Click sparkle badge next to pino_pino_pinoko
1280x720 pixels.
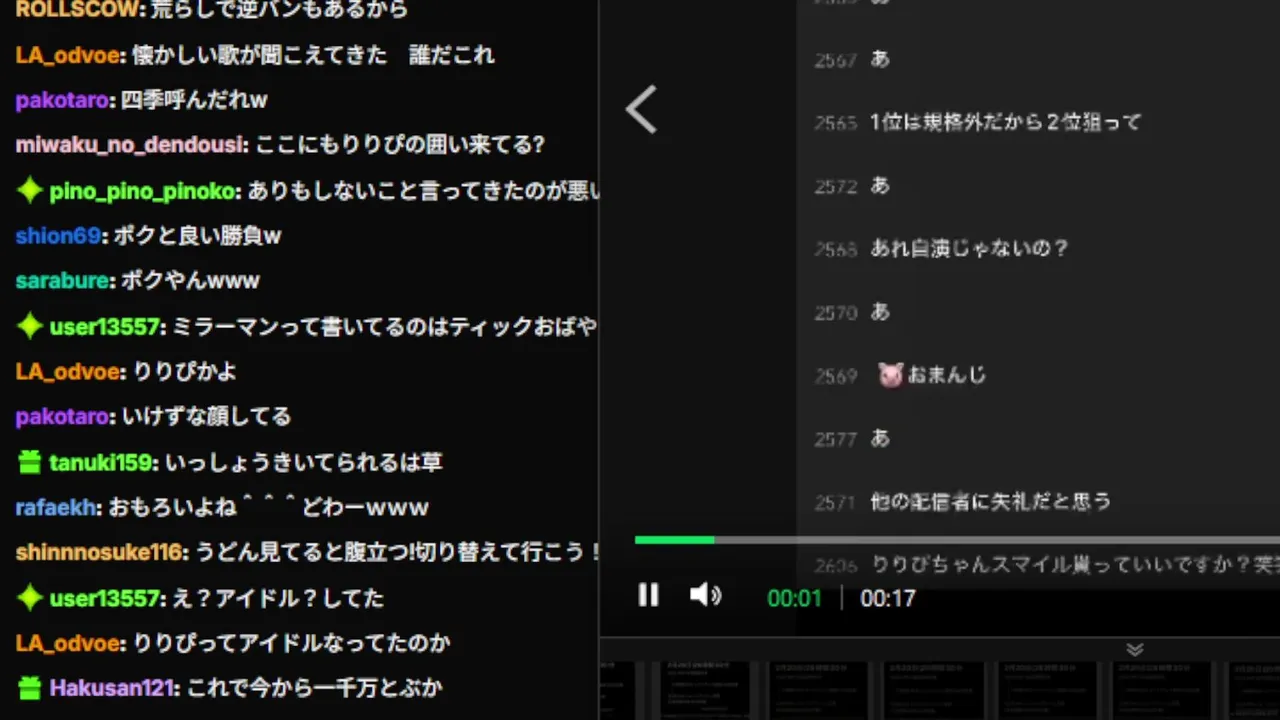click(x=30, y=191)
